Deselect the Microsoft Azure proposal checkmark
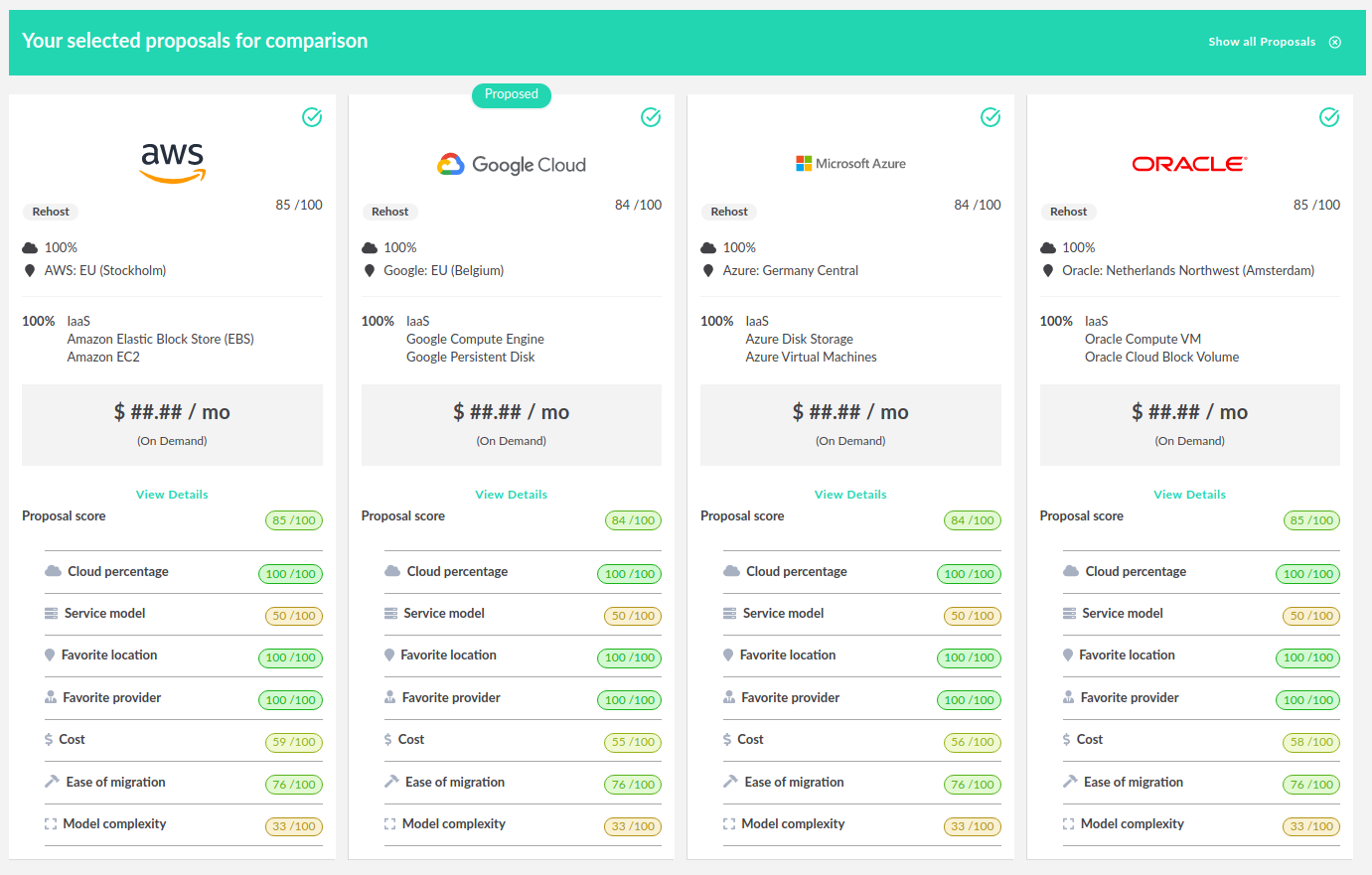The image size is (1372, 875). tap(991, 117)
